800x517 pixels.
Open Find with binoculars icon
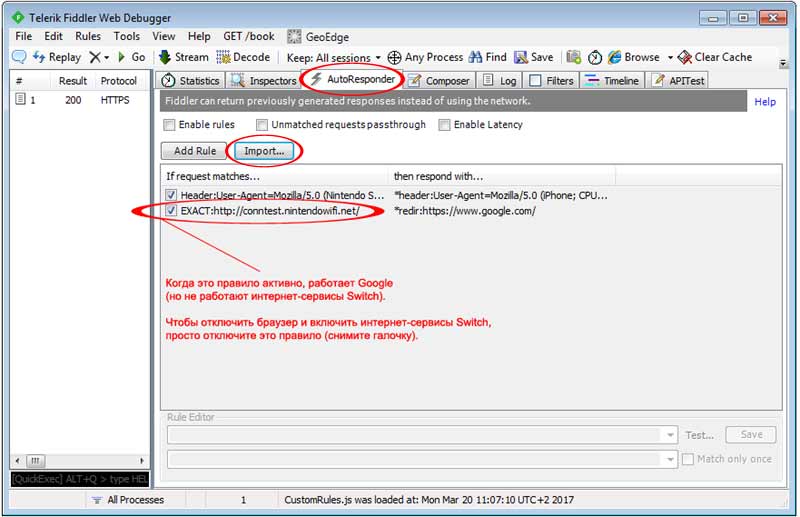pyautogui.click(x=487, y=57)
